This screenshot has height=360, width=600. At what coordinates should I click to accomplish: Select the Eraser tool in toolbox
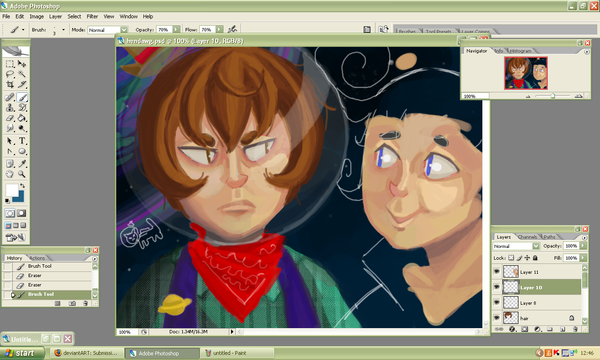pyautogui.click(x=10, y=118)
